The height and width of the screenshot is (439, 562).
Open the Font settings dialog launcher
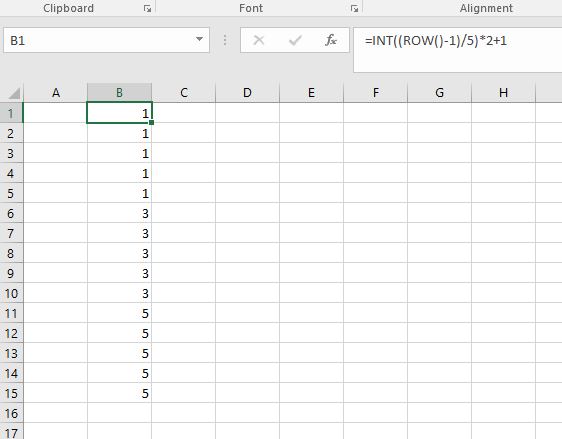pos(354,9)
